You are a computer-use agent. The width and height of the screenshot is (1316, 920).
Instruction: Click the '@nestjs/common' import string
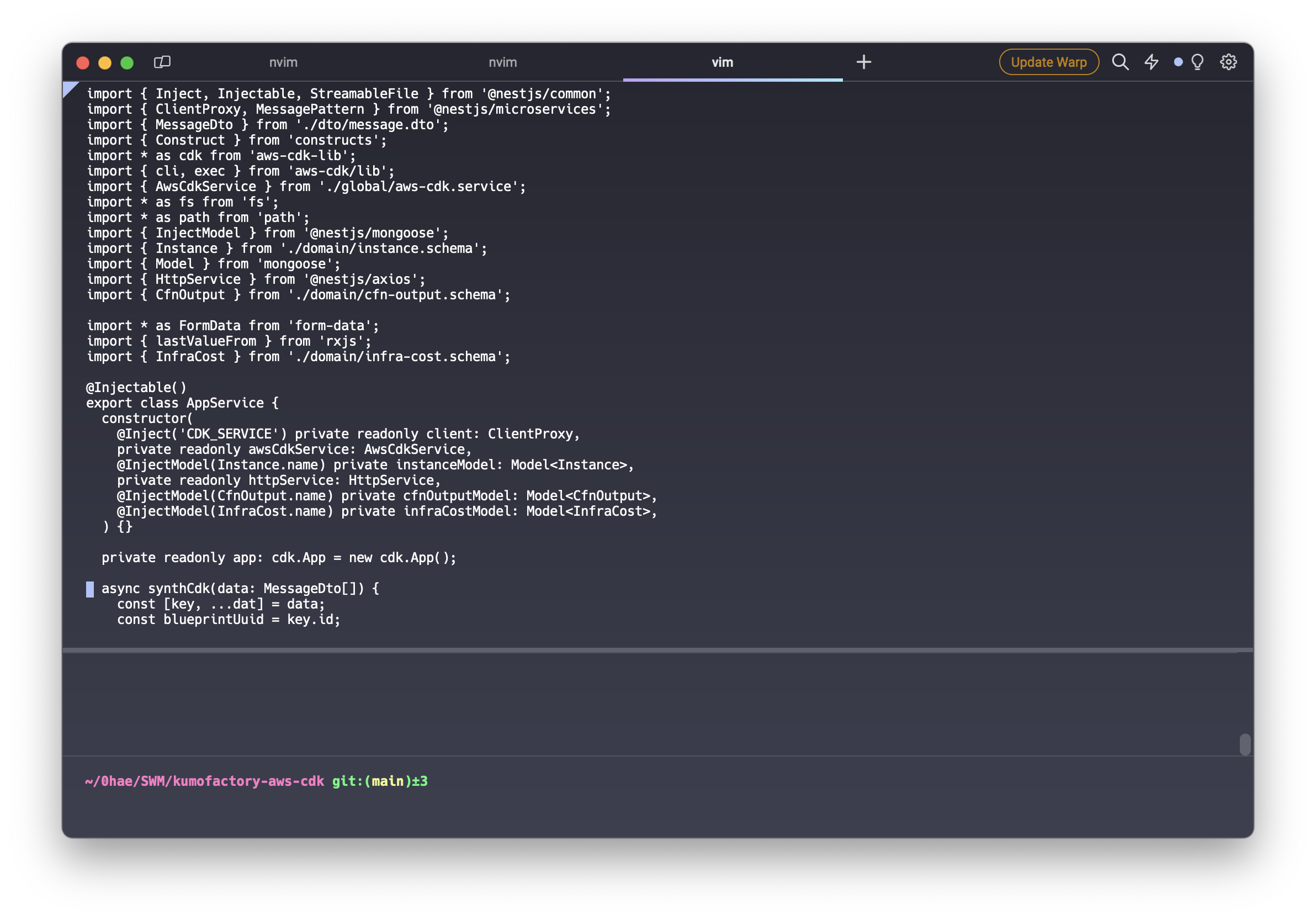click(542, 93)
